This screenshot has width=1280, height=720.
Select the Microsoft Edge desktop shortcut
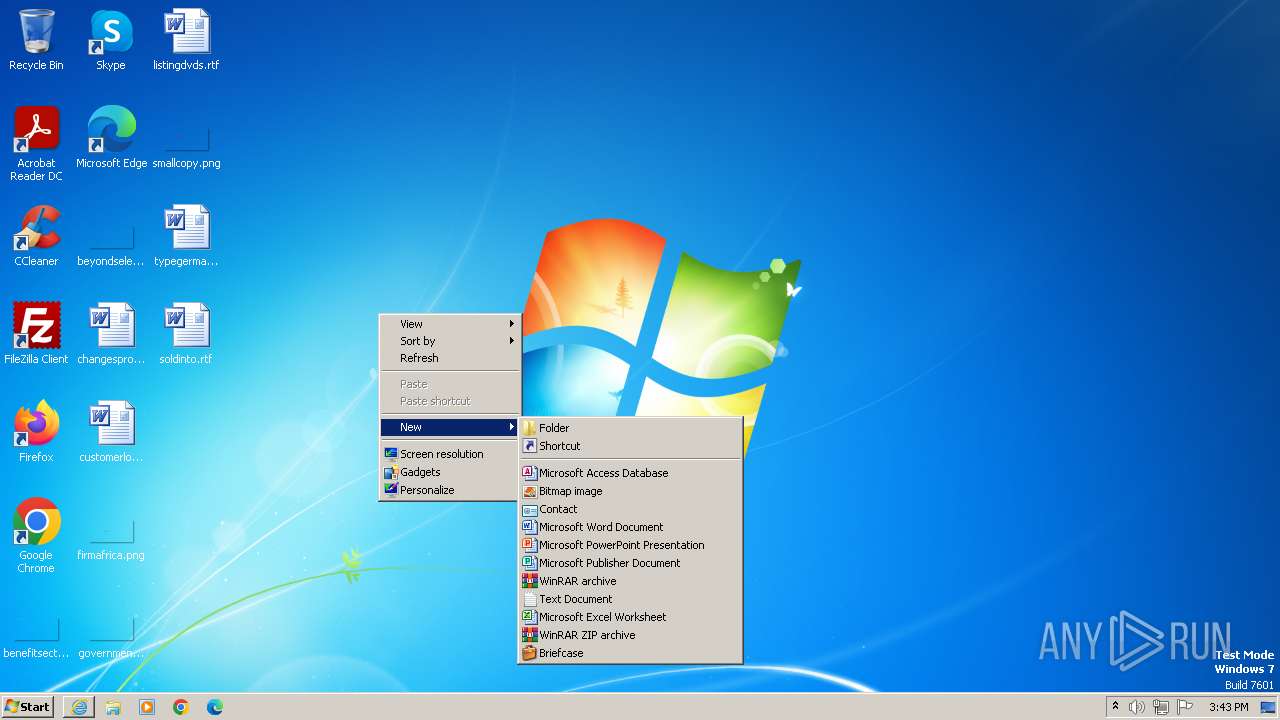click(111, 138)
